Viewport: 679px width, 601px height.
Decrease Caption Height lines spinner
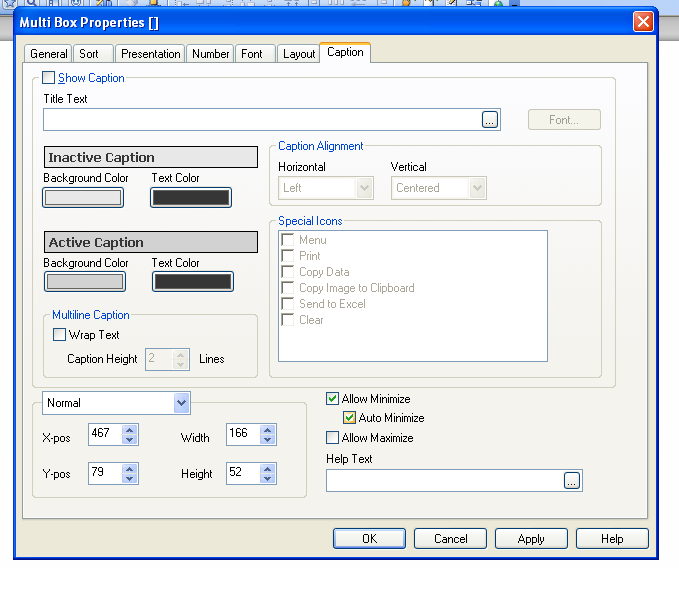coord(181,364)
